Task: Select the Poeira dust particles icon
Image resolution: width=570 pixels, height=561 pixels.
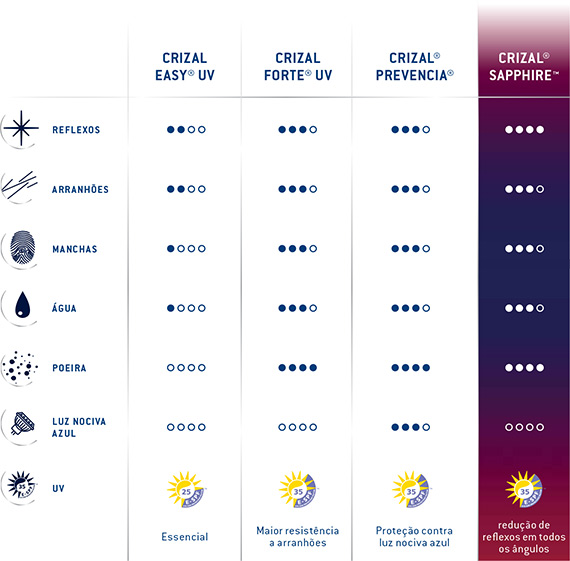Action: coord(20,368)
